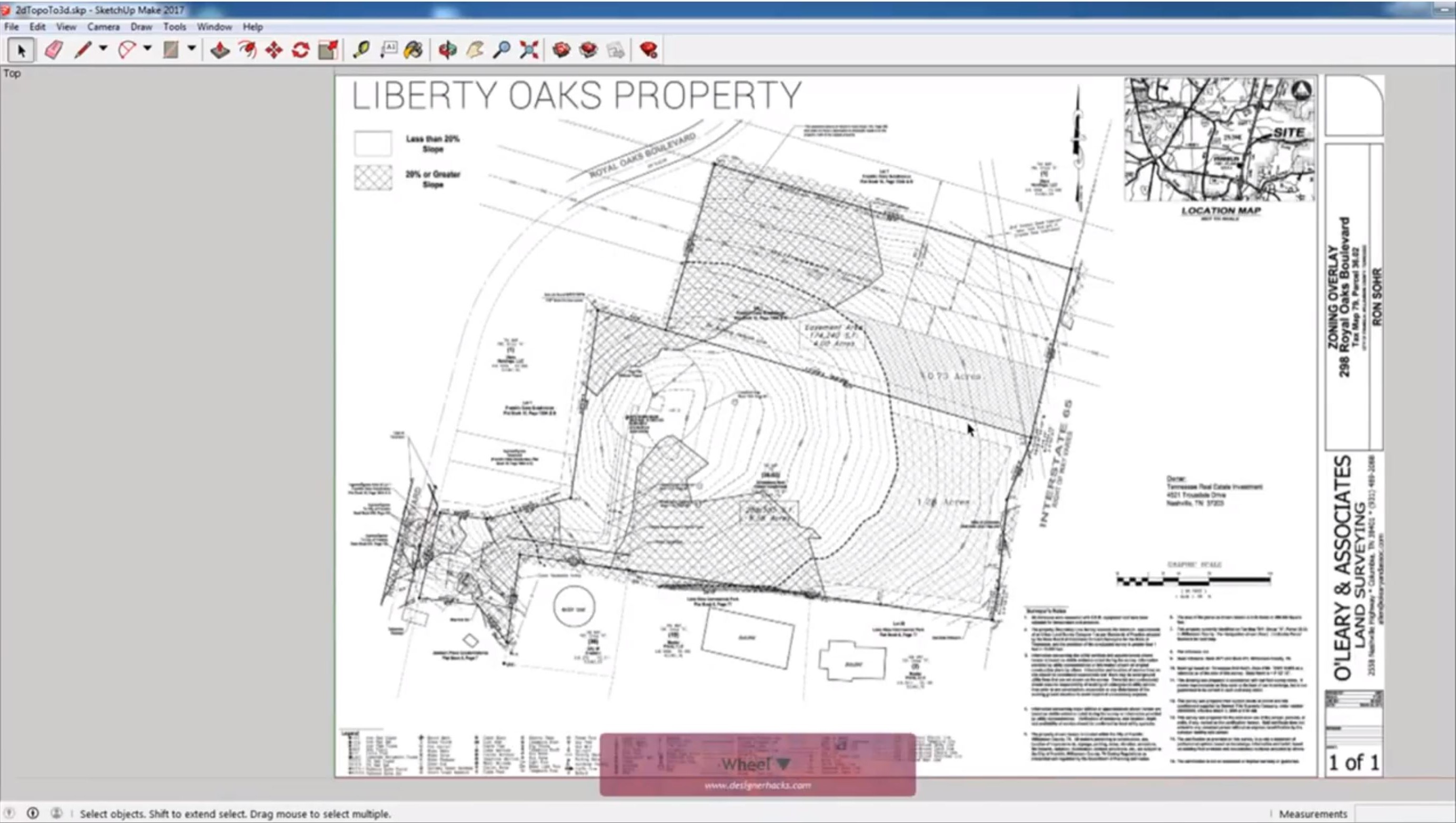Select the Orbit camera tool
This screenshot has width=1456, height=823.
coord(448,51)
